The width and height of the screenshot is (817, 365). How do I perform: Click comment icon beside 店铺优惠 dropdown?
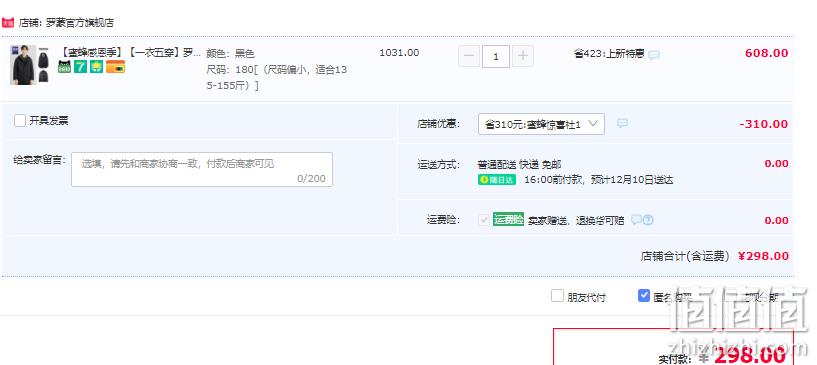(x=623, y=123)
